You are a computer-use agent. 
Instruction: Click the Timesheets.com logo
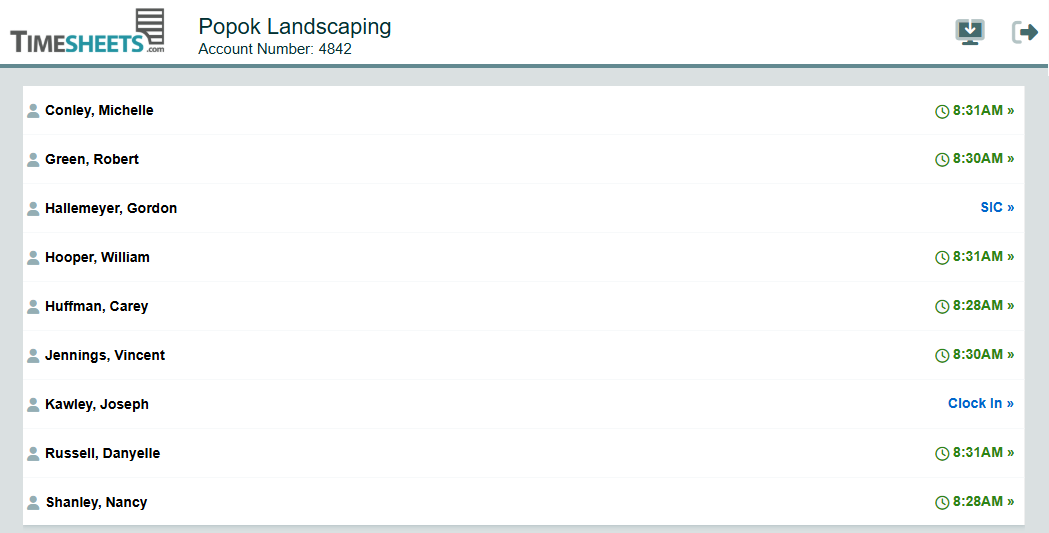pyautogui.click(x=87, y=32)
